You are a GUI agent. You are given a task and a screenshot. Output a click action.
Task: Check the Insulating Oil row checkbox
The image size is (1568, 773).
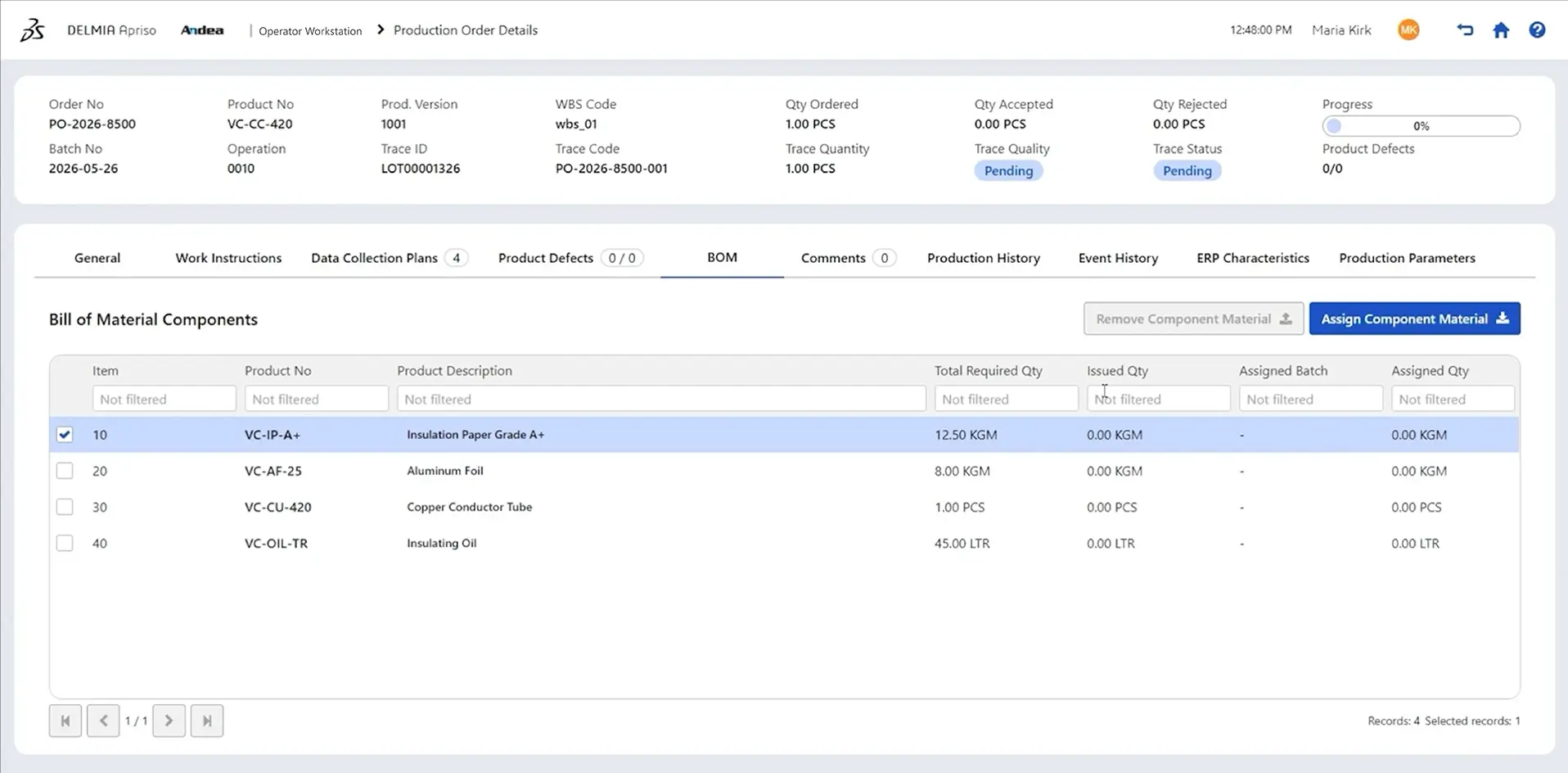[x=65, y=543]
